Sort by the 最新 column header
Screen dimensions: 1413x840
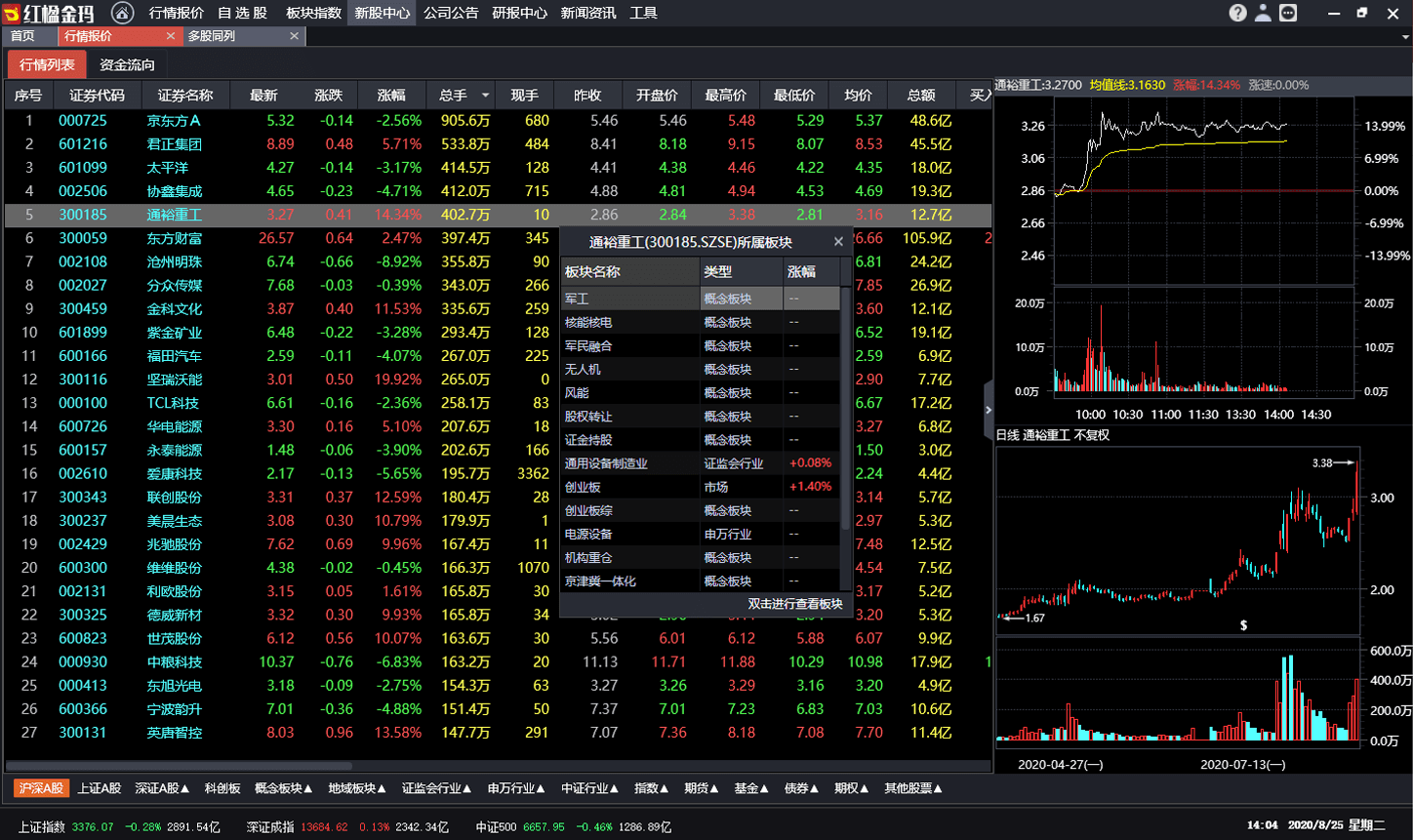(x=263, y=95)
